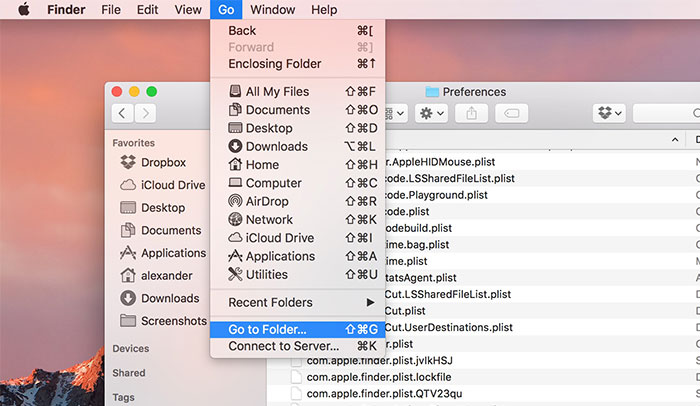Open Dropbox in the sidebar

pos(154,162)
